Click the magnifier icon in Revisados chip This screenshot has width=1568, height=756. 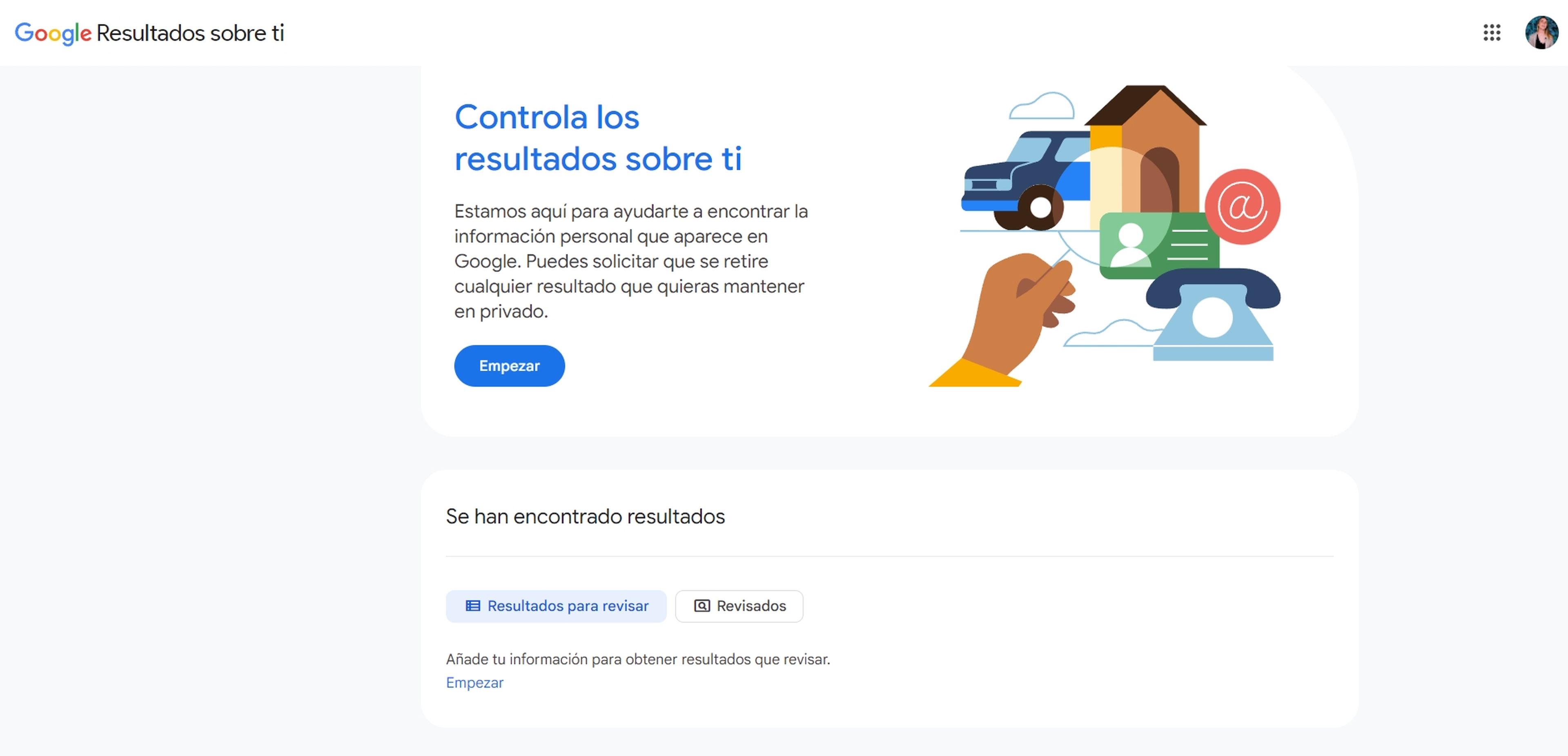point(702,606)
